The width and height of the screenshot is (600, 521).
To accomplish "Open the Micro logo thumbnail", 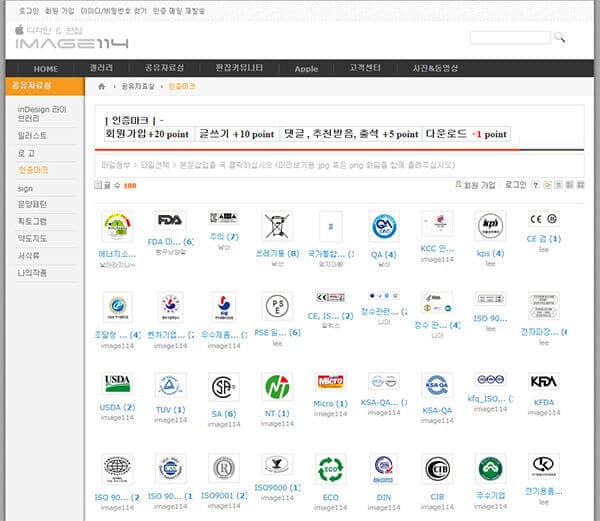I will point(330,381).
